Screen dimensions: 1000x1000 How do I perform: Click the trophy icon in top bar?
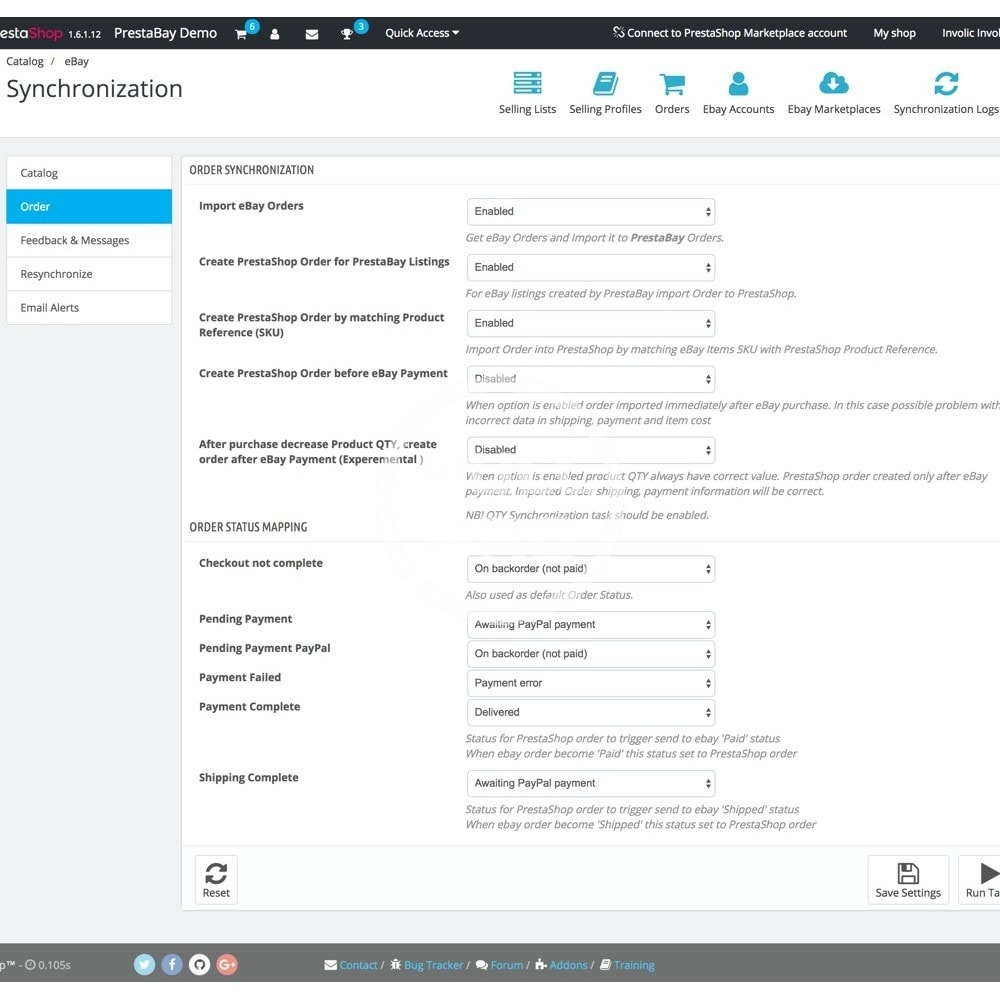[x=347, y=34]
